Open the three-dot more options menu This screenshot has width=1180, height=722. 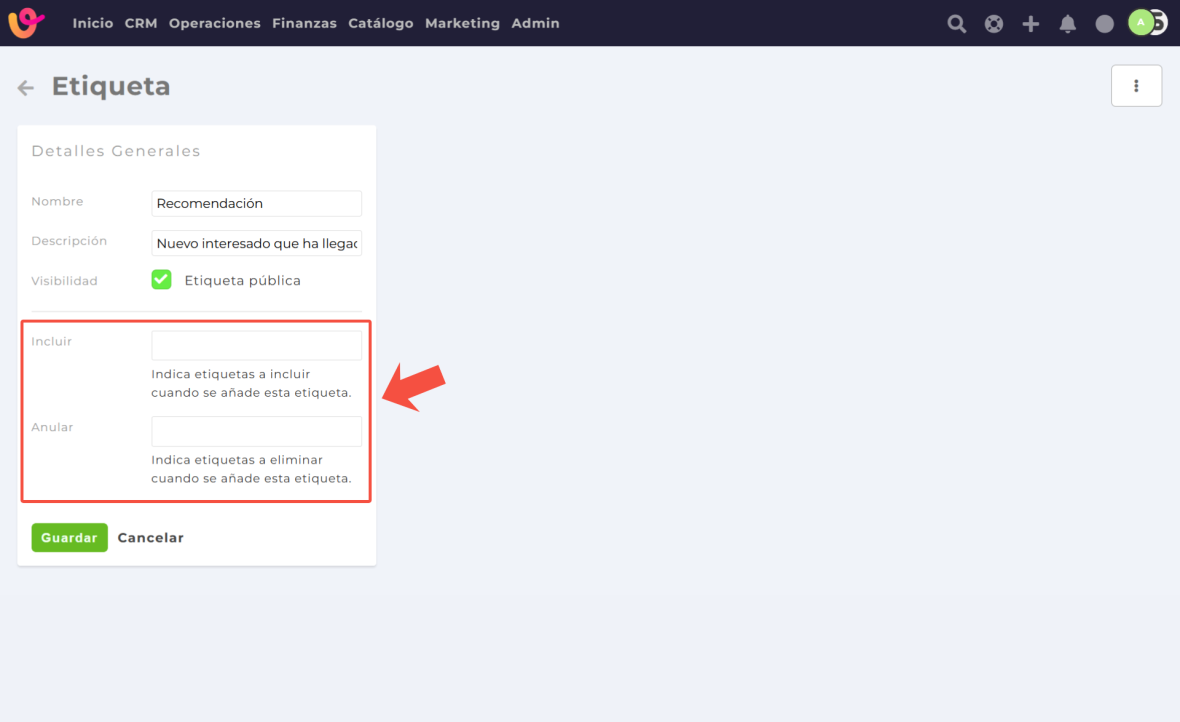1136,86
